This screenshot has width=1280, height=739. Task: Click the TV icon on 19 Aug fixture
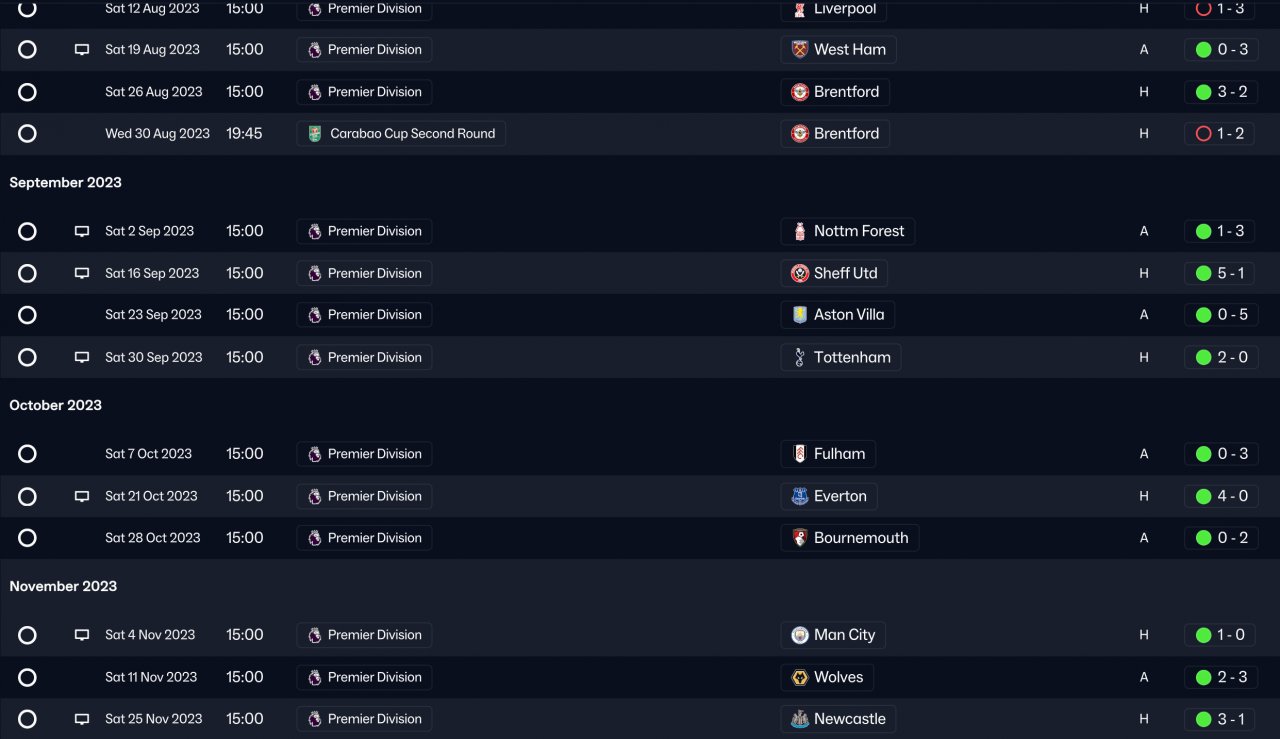click(x=82, y=50)
